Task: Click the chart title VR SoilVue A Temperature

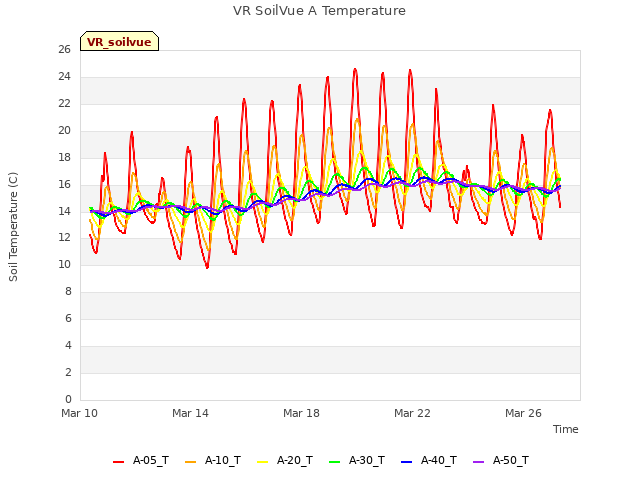Action: [x=319, y=11]
